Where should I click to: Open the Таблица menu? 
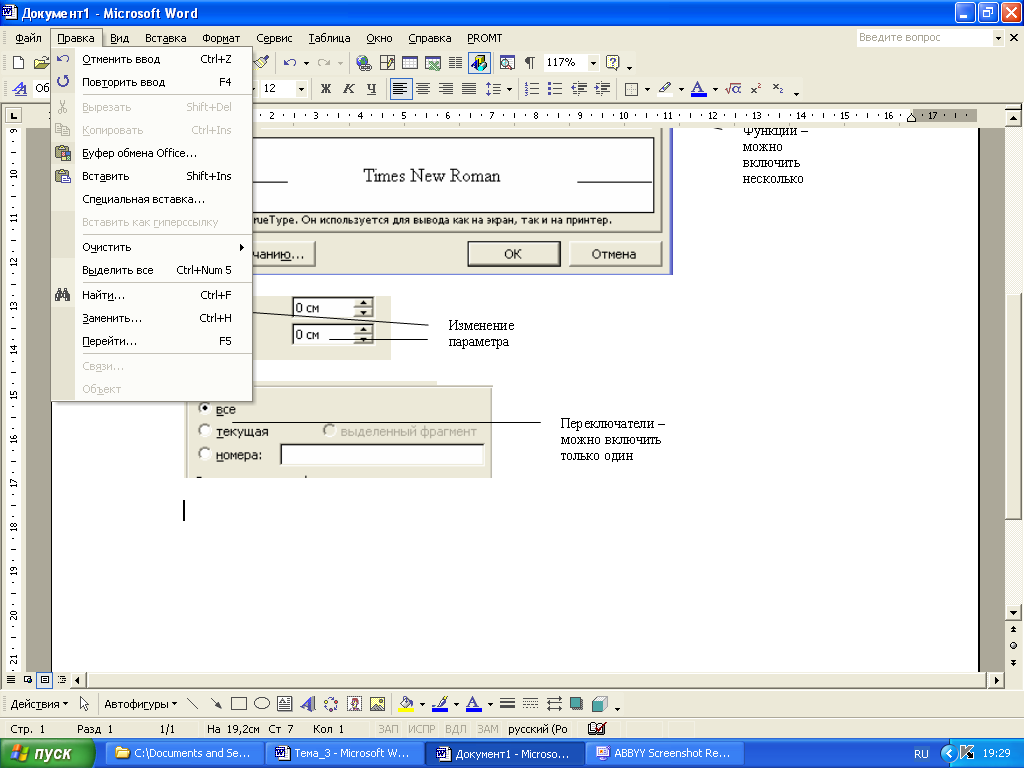coord(329,38)
